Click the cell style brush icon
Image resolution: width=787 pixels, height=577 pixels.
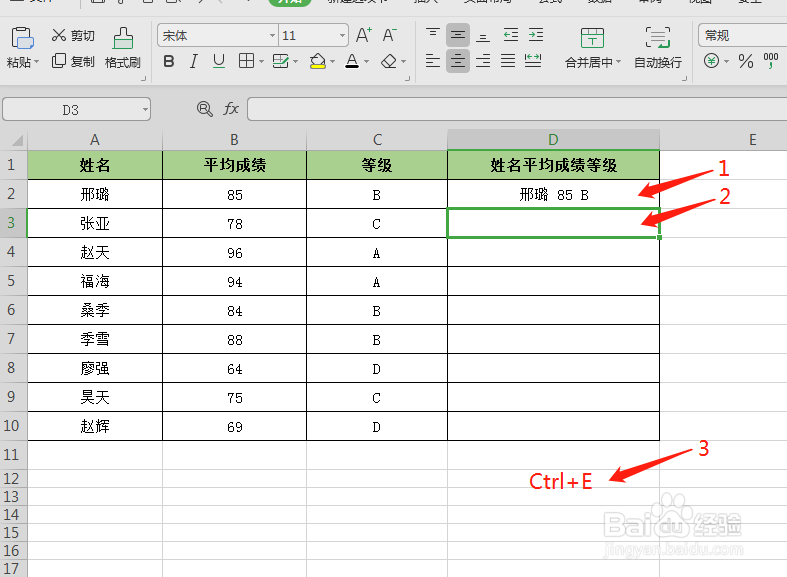pos(280,61)
